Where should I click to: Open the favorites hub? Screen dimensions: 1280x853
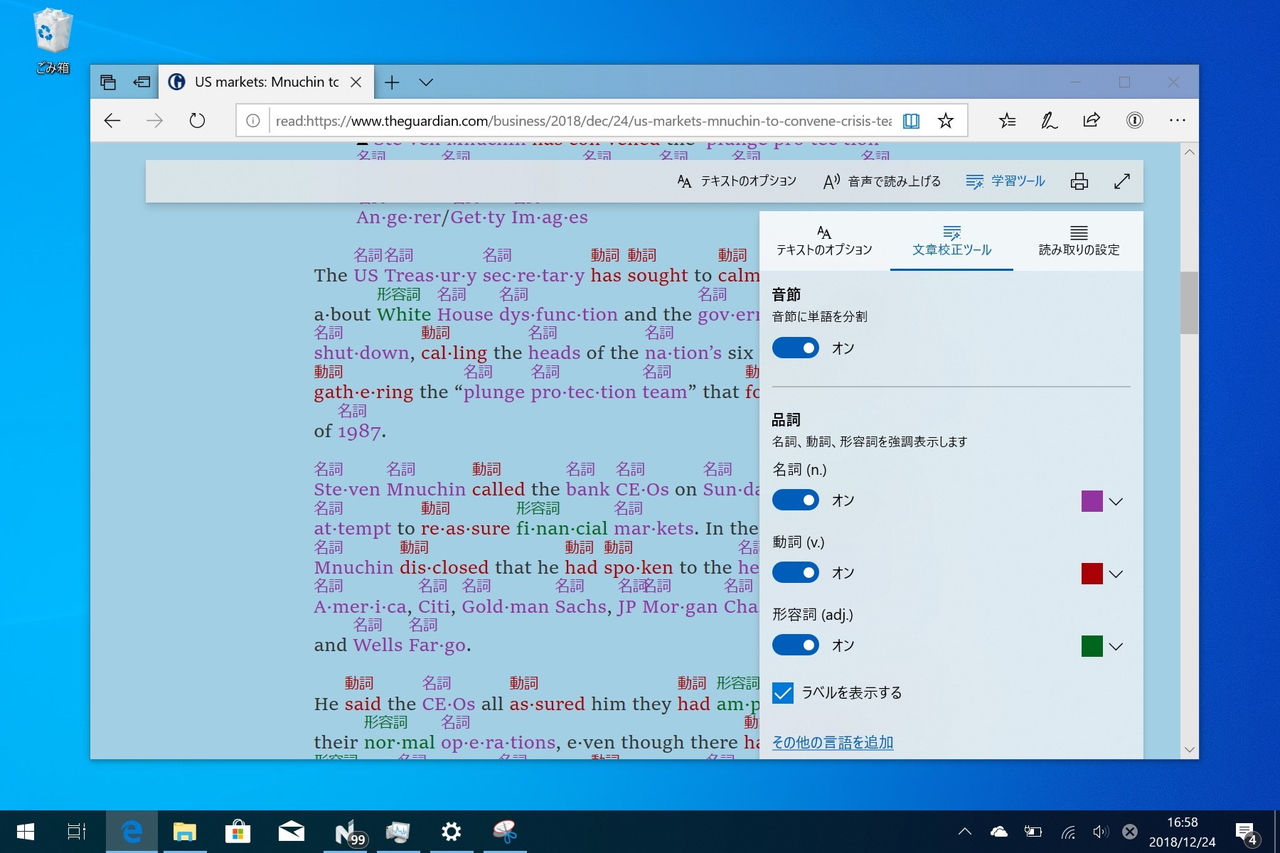click(1007, 121)
